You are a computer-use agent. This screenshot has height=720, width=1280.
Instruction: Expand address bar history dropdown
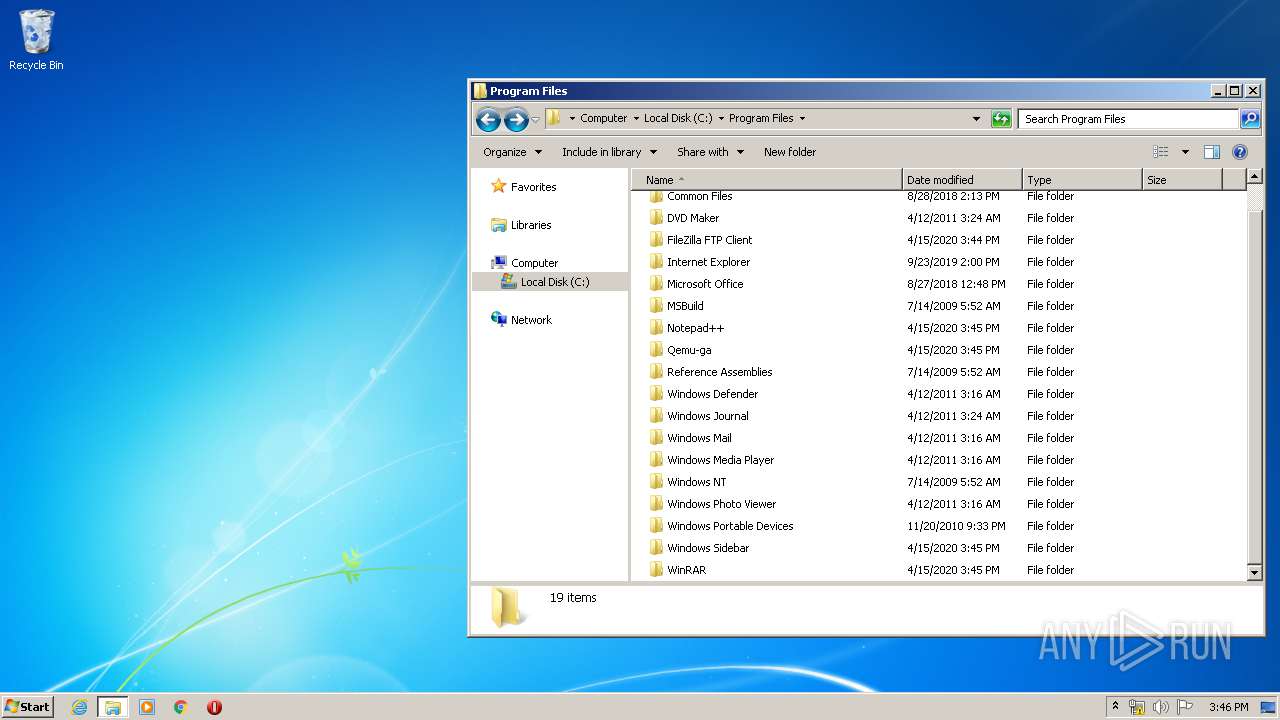click(976, 119)
